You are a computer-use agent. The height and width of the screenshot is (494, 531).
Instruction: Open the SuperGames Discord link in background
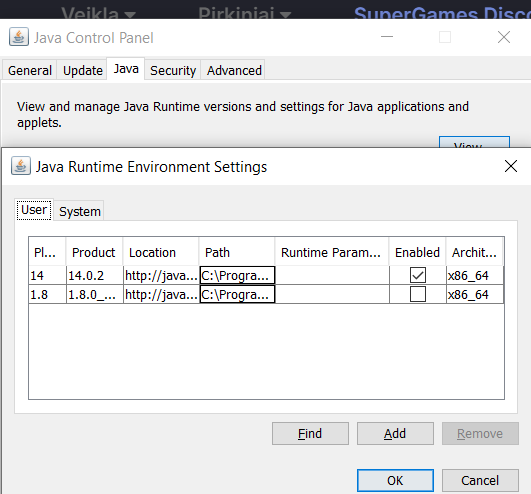point(442,14)
